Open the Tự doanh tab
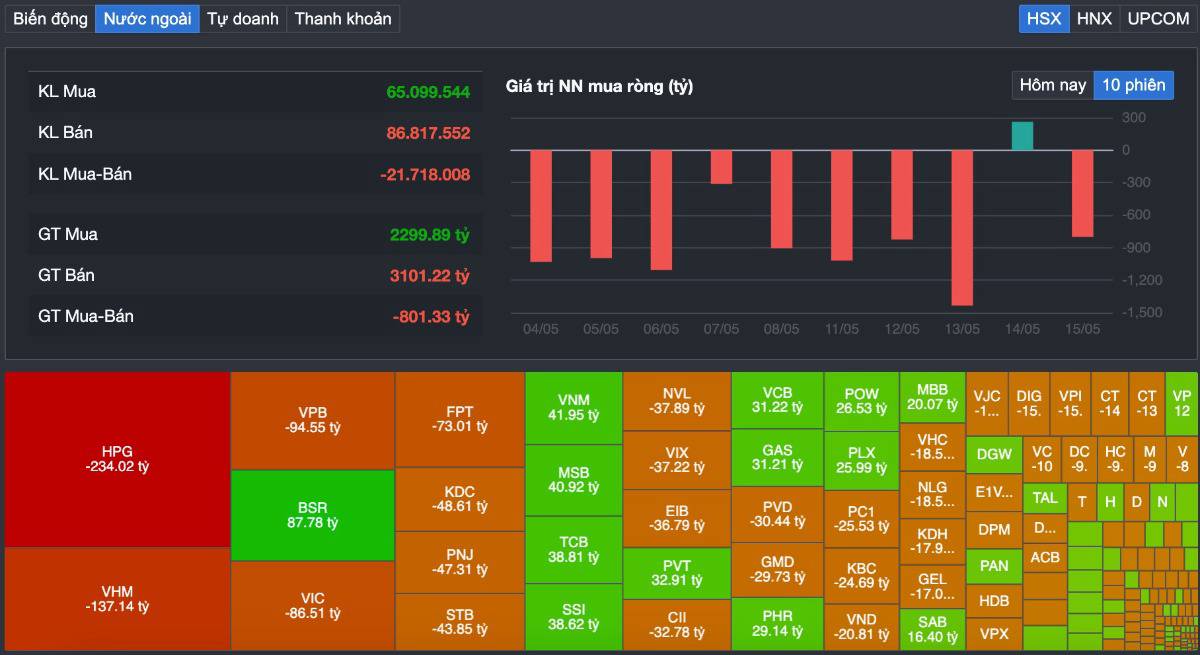 pos(243,18)
